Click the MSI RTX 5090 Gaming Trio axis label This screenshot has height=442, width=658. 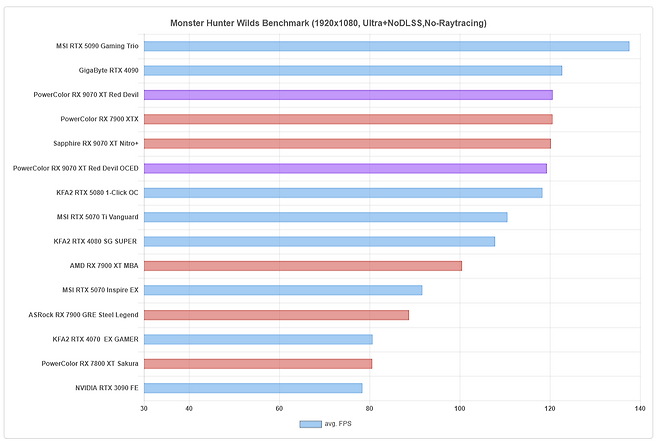click(97, 46)
